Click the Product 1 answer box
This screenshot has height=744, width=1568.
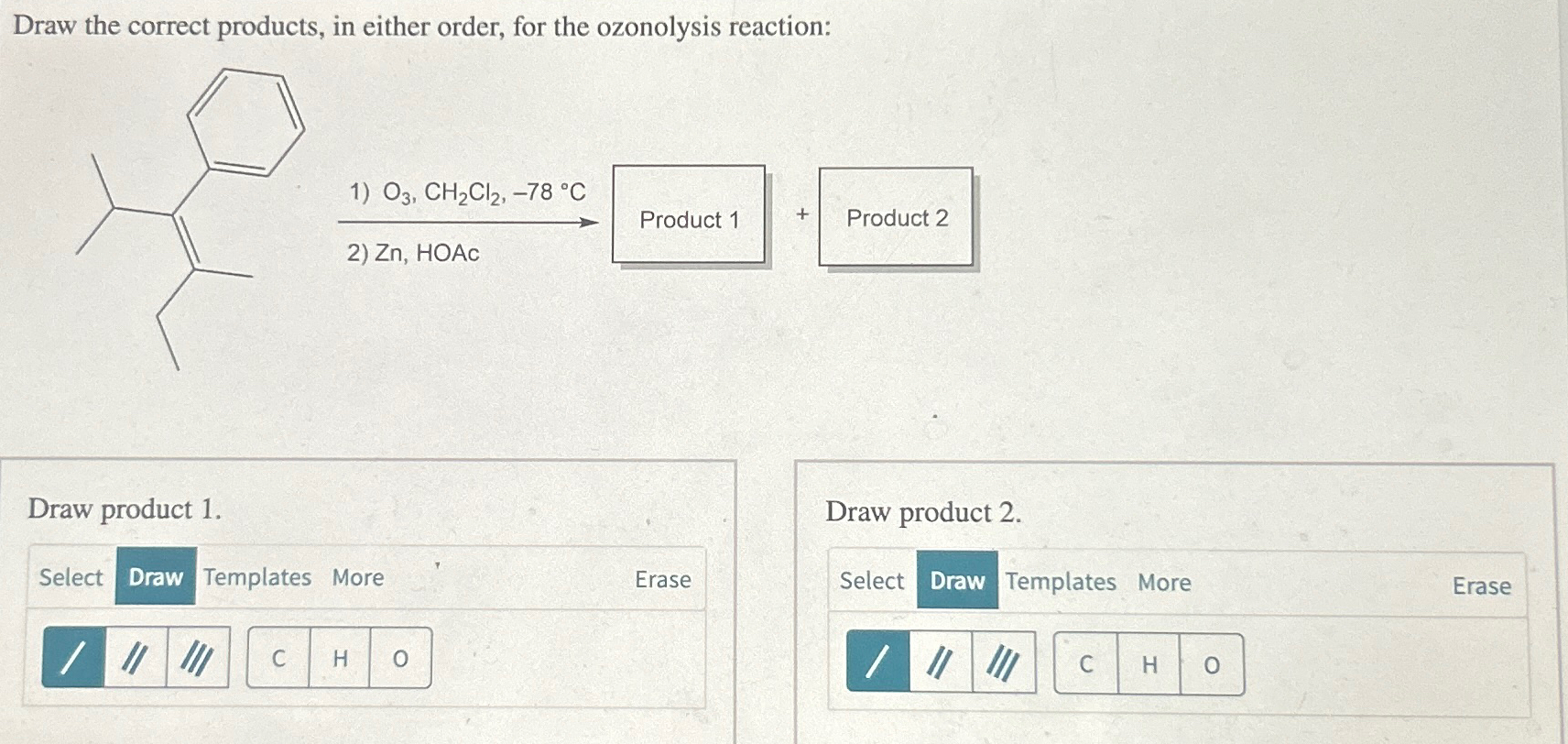691,218
